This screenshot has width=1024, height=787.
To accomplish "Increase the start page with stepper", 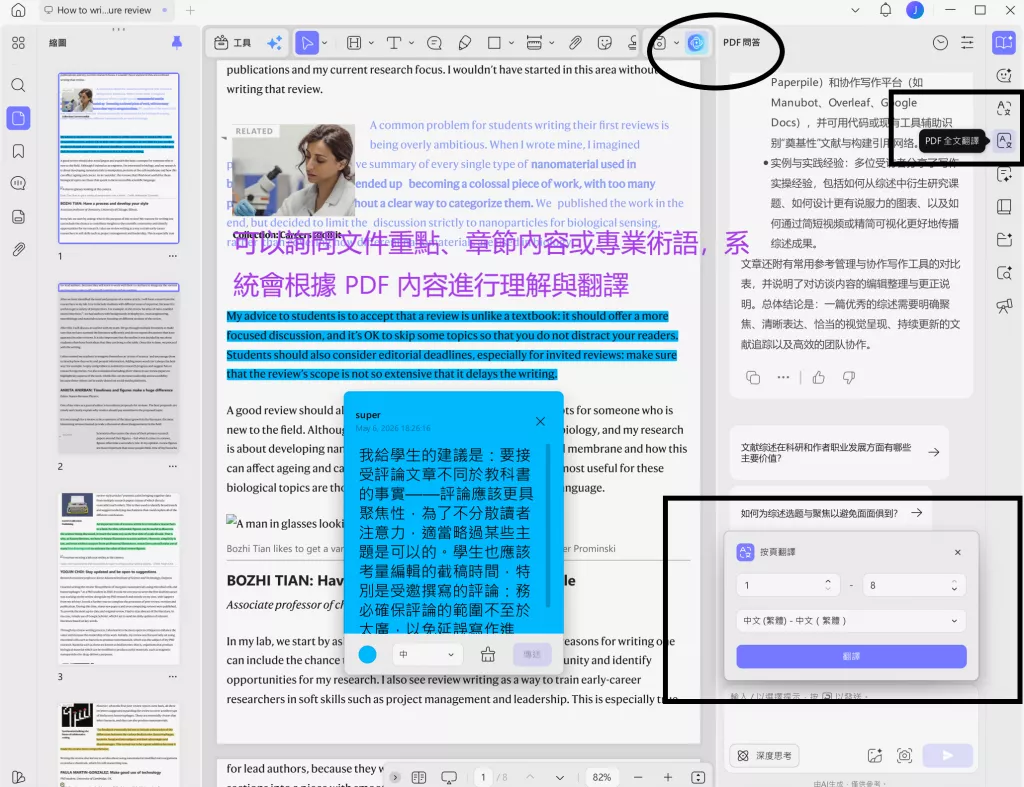I will [827, 581].
